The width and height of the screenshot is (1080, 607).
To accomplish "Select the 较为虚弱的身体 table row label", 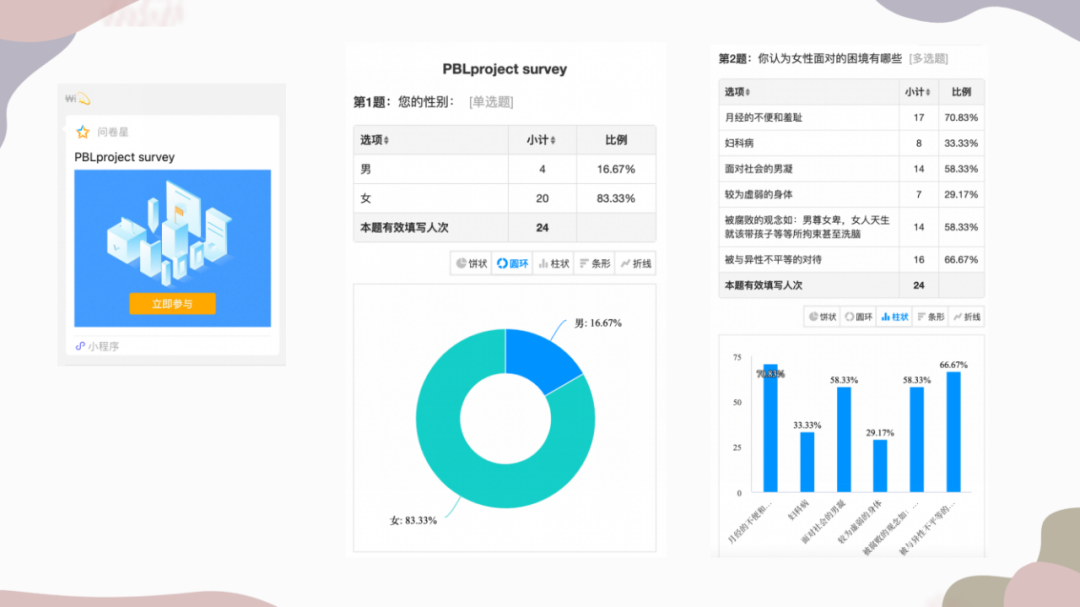I will click(758, 194).
